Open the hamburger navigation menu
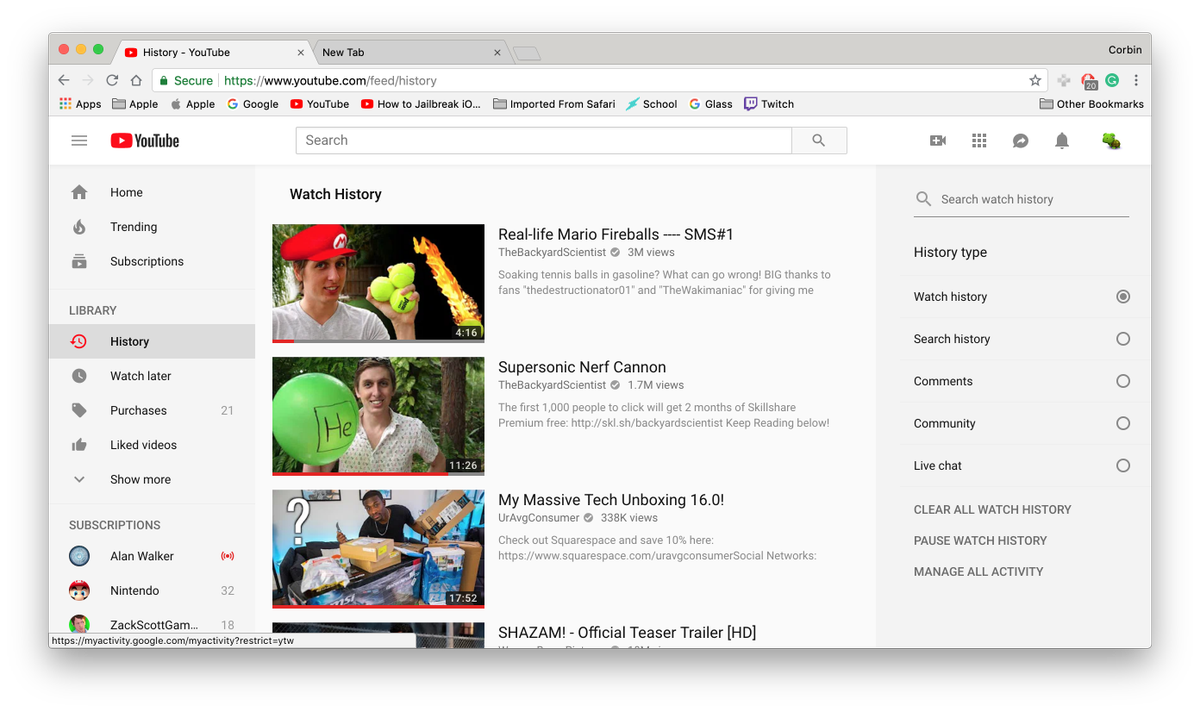 point(79,140)
